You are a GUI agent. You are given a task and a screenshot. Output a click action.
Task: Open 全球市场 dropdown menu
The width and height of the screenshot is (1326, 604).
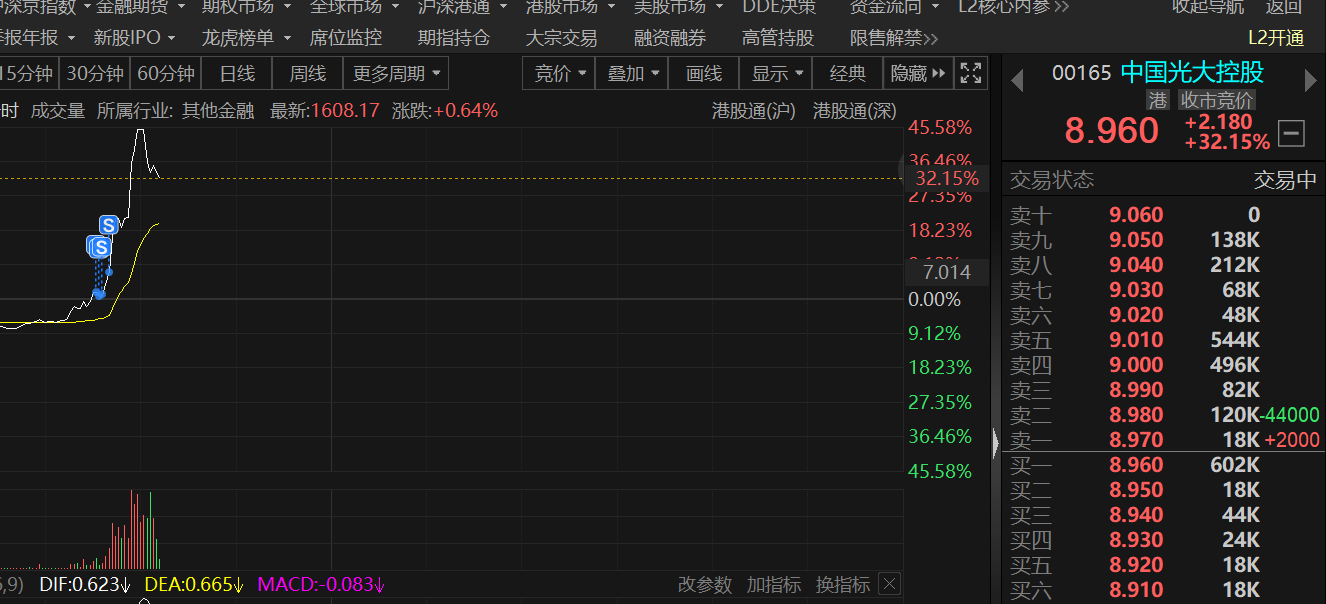[x=354, y=7]
